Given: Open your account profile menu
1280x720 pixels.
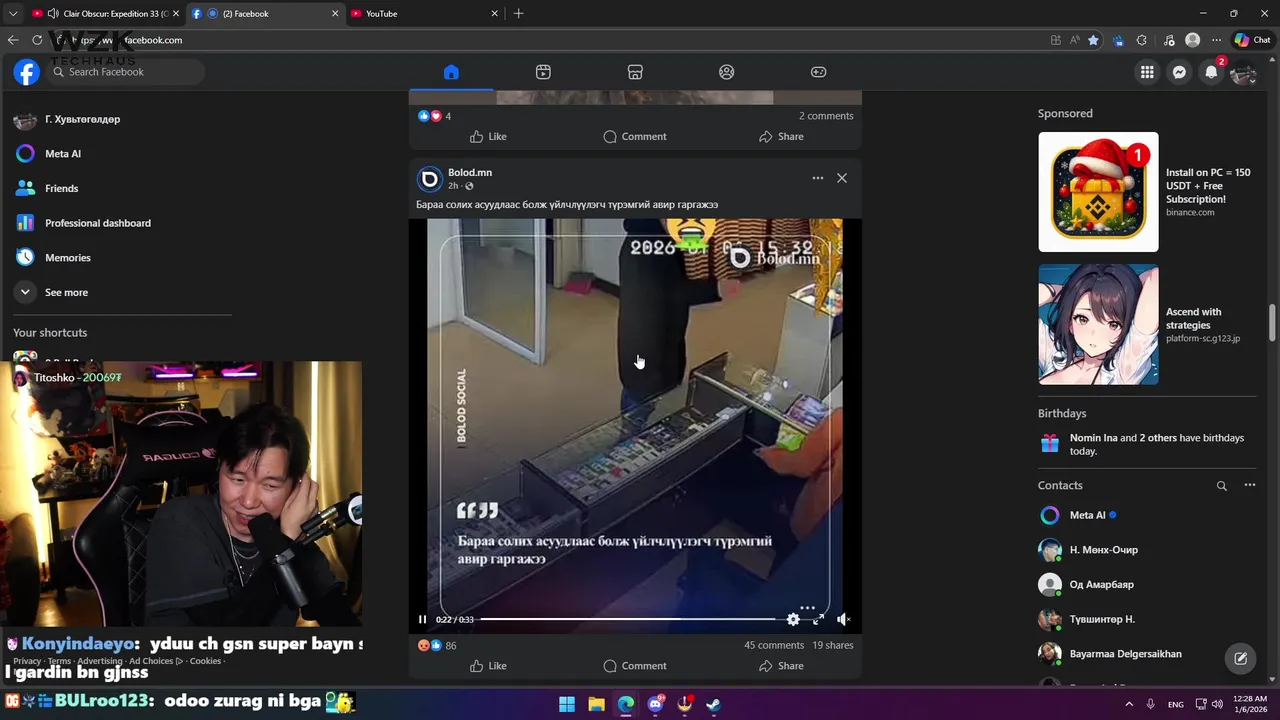Looking at the screenshot, I should [1243, 72].
